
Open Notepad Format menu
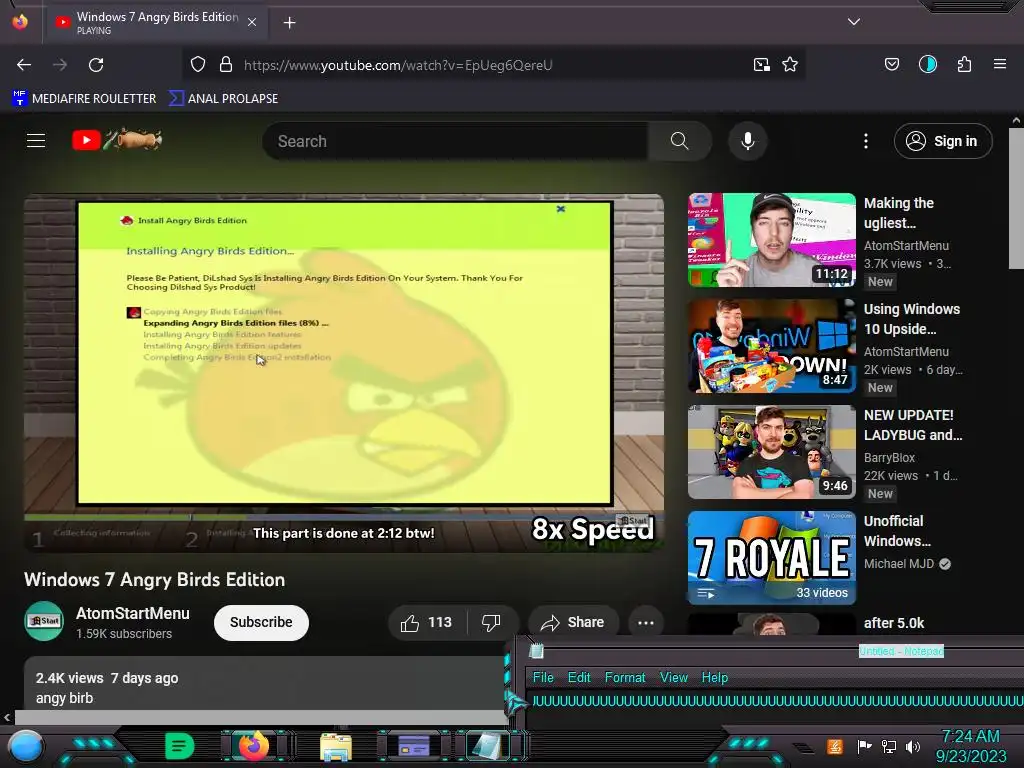coord(625,677)
